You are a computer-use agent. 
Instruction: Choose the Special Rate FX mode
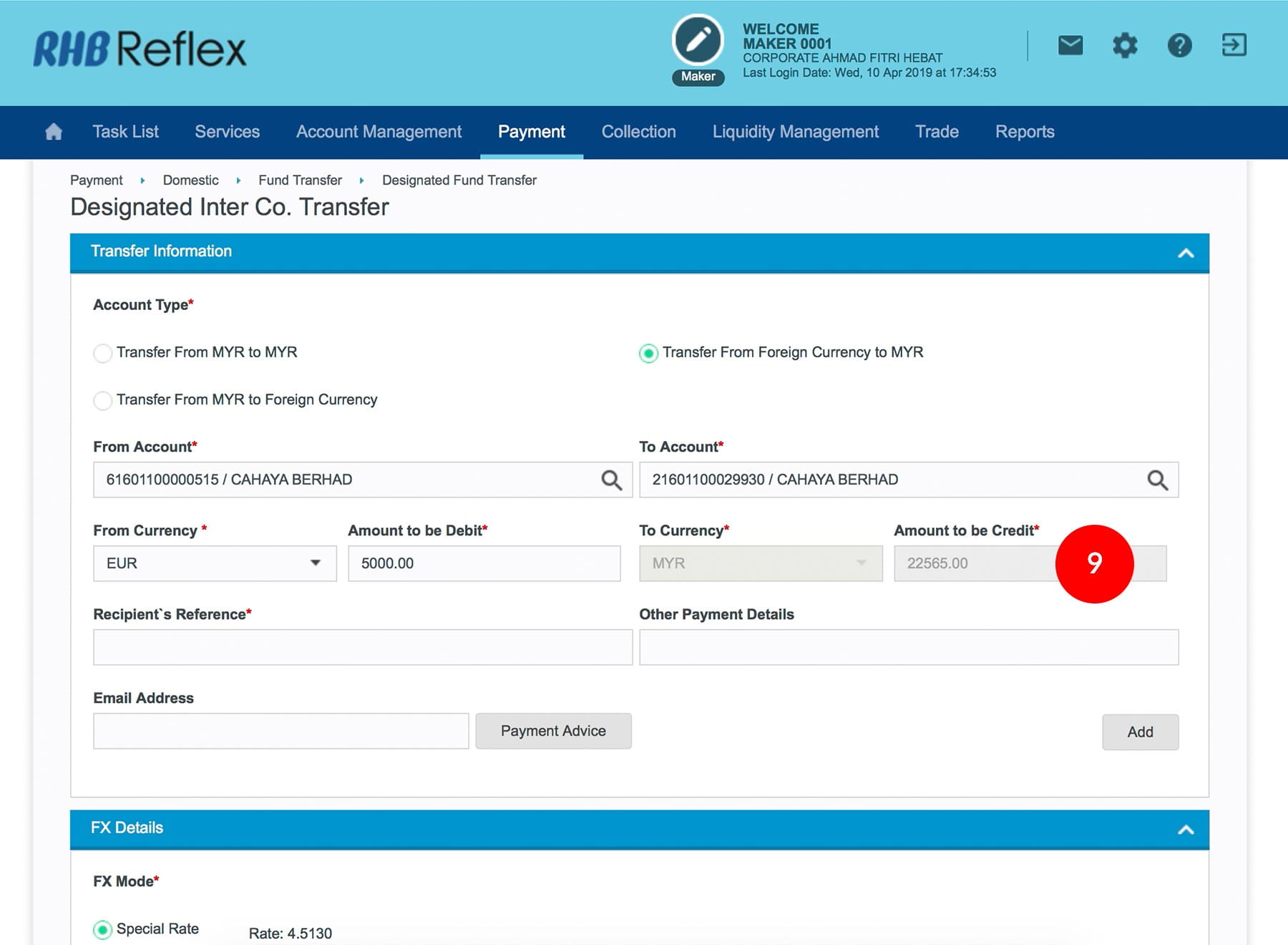click(103, 929)
